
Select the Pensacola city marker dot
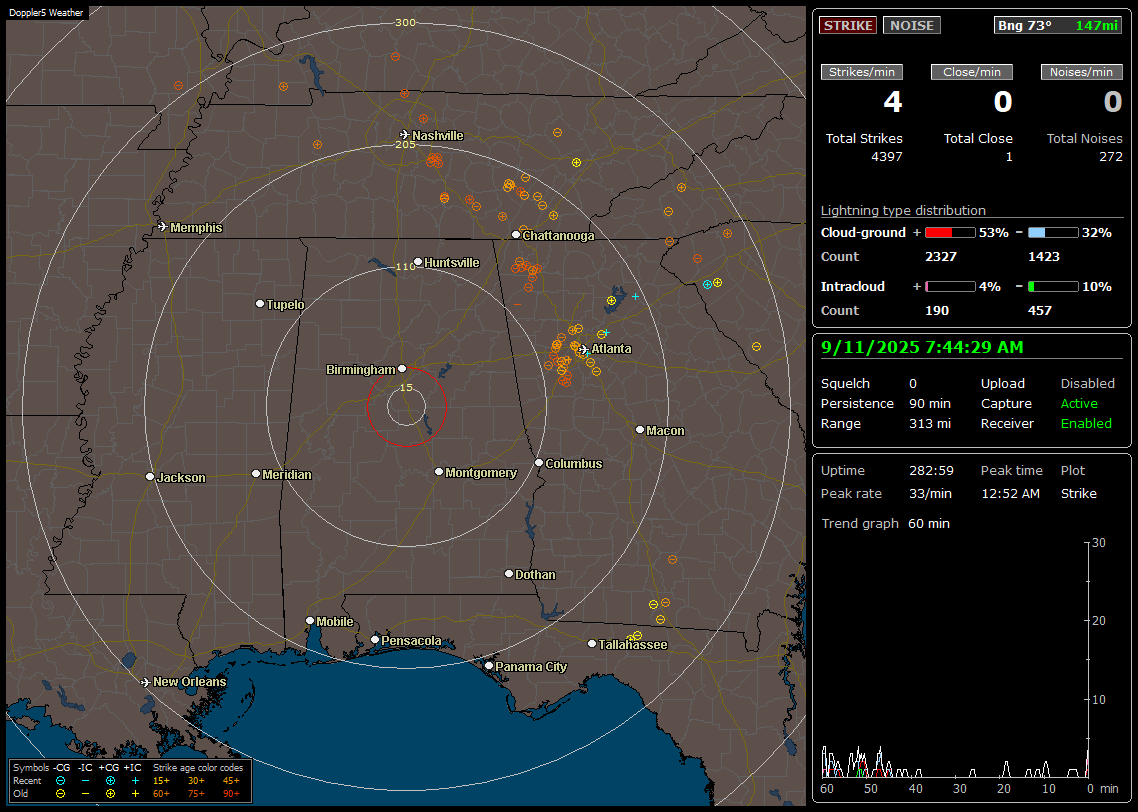coord(375,639)
